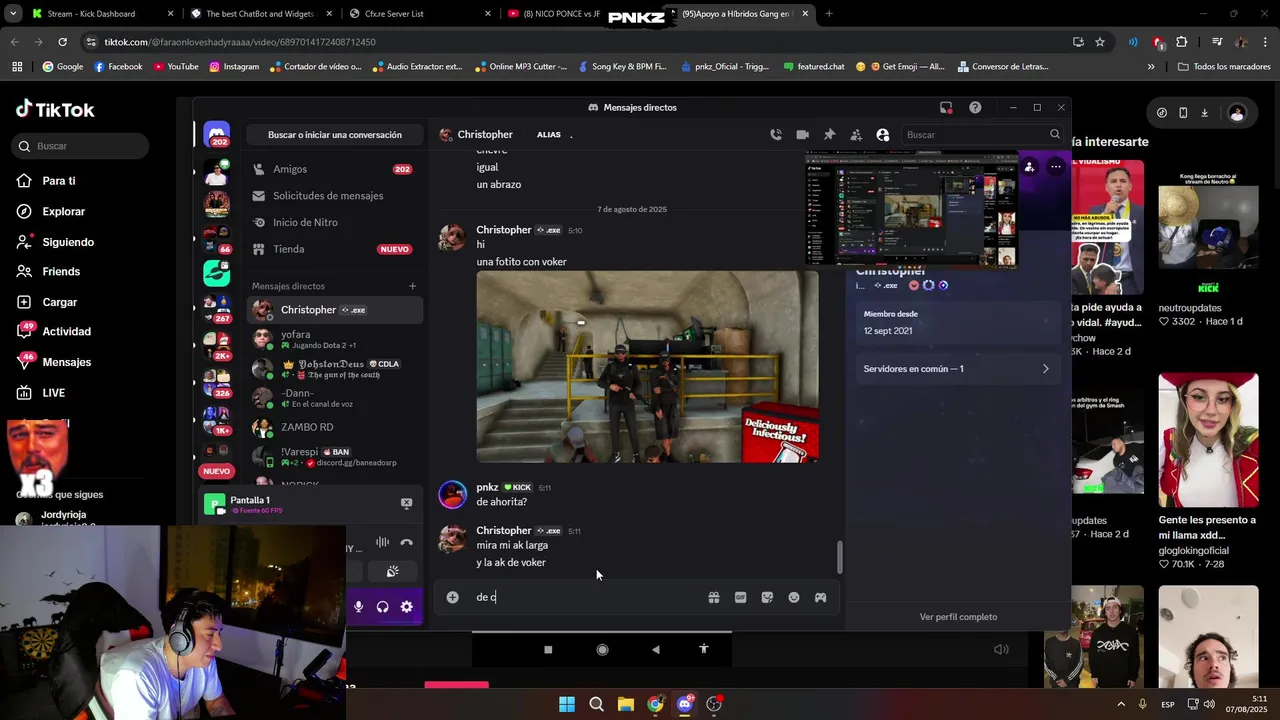The image size is (1280, 720).
Task: Click TikTok Buscar search box
Action: tap(82, 146)
